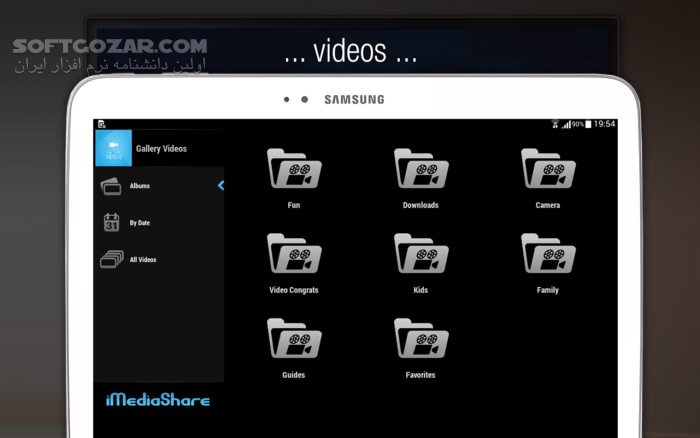The image size is (700, 438).
Task: Select the Video Congrats folder
Action: click(293, 254)
